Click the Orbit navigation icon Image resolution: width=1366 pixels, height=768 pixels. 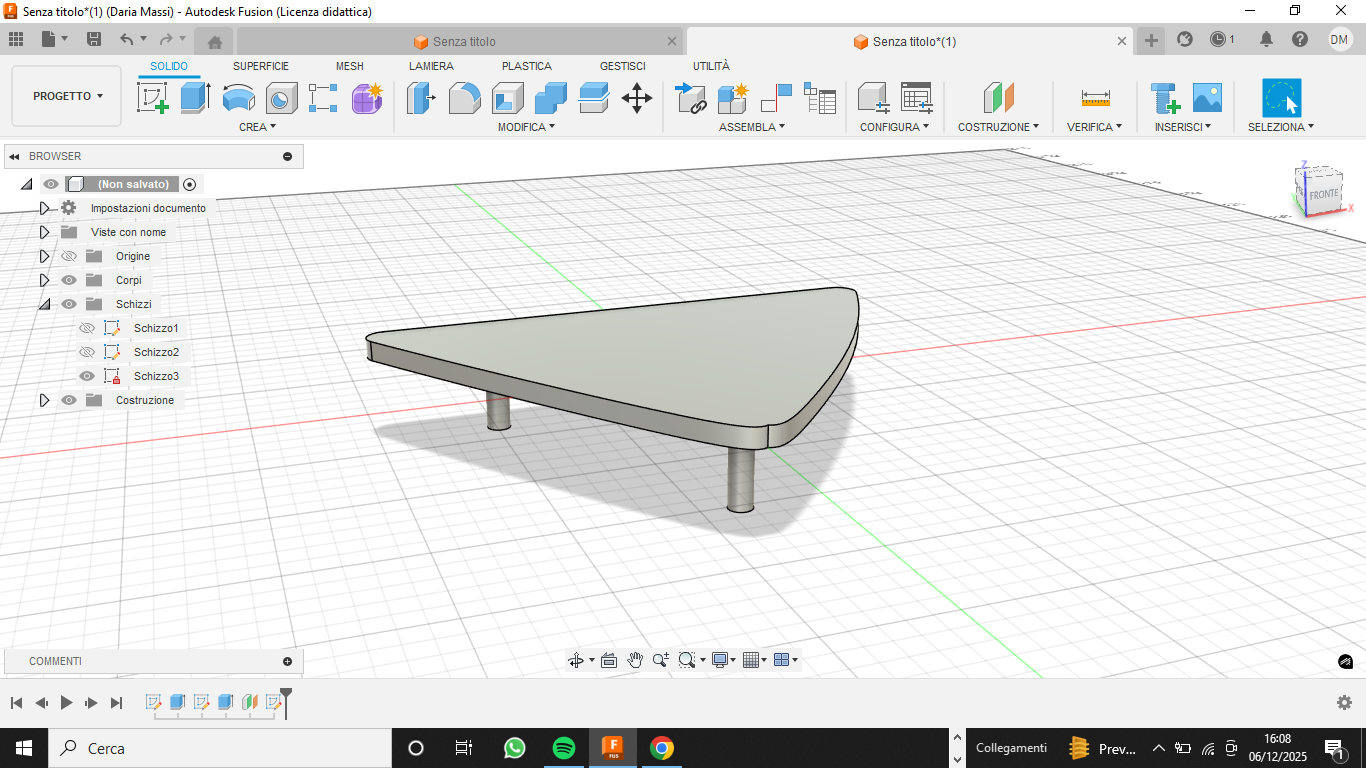[x=576, y=660]
